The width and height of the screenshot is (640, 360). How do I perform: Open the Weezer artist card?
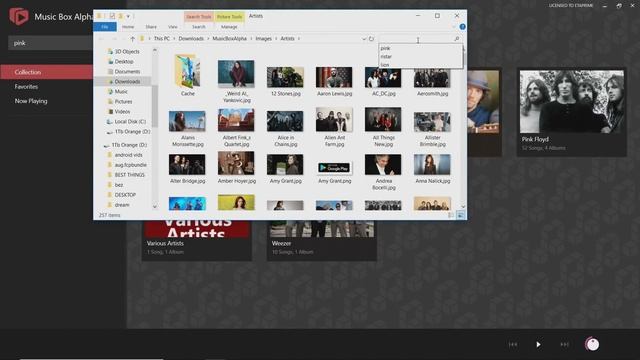(322, 240)
